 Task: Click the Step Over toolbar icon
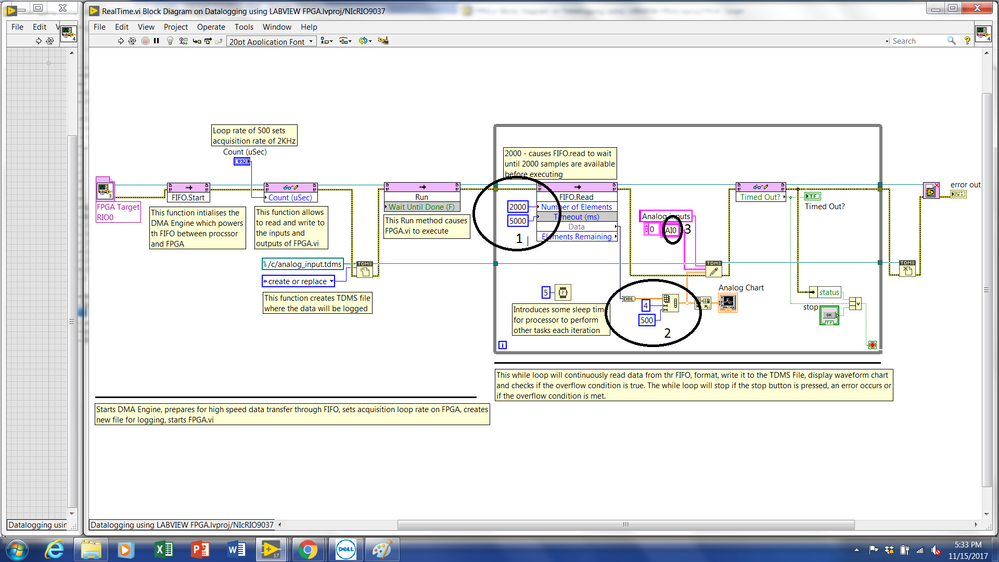click(208, 41)
